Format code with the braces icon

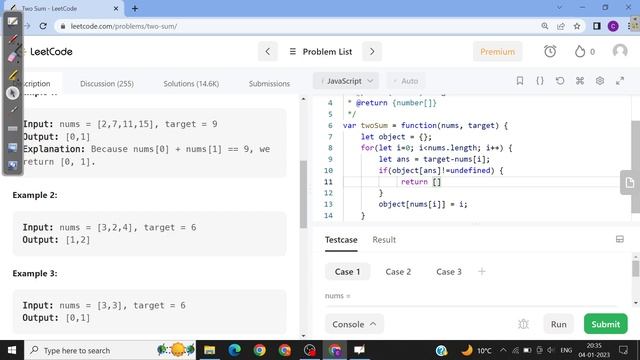pos(540,81)
